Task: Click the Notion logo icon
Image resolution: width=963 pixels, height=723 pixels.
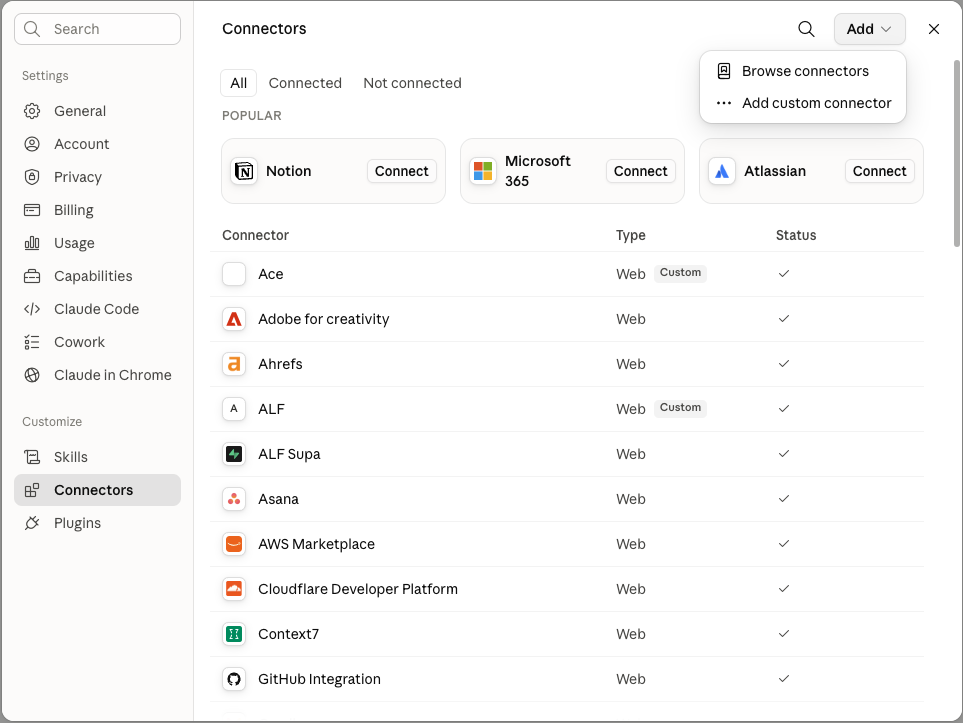Action: tap(244, 171)
